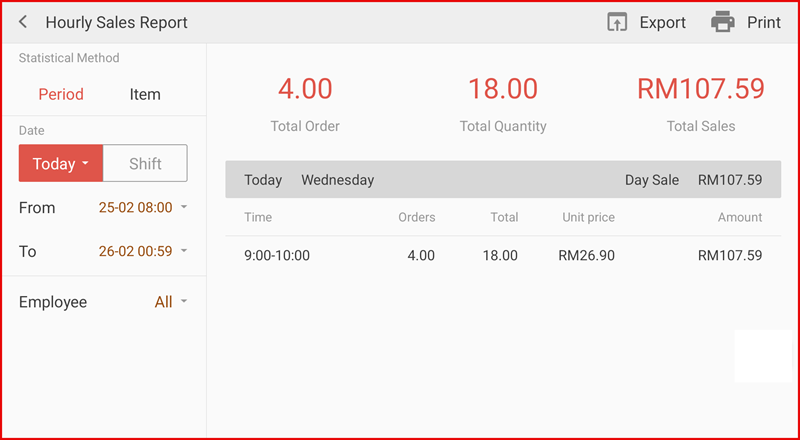Select the Shift date option

(x=145, y=164)
